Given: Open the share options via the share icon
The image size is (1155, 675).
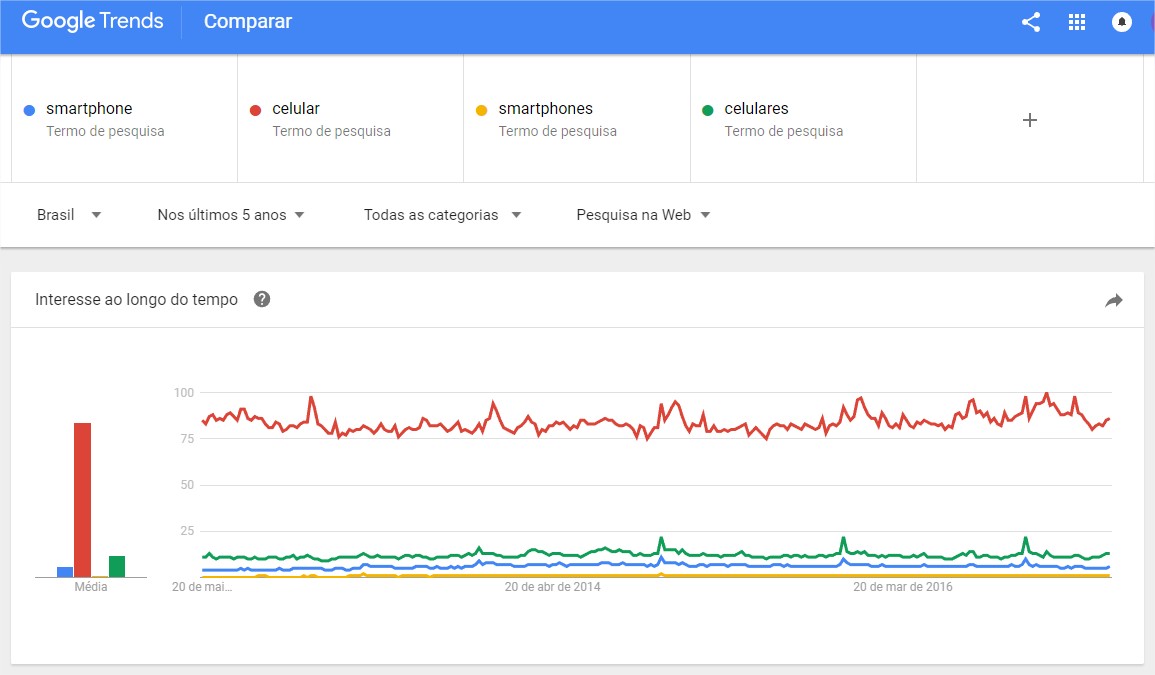Looking at the screenshot, I should [1031, 21].
